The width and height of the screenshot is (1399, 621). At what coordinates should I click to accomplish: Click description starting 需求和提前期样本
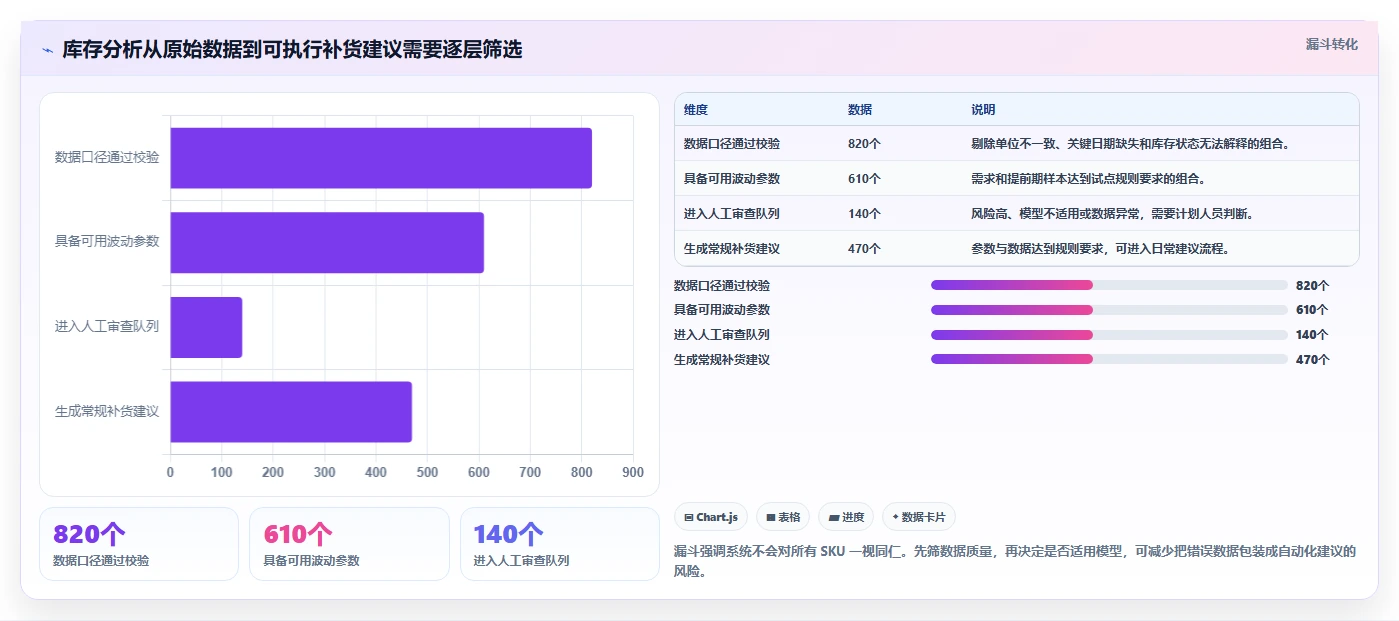point(1088,179)
